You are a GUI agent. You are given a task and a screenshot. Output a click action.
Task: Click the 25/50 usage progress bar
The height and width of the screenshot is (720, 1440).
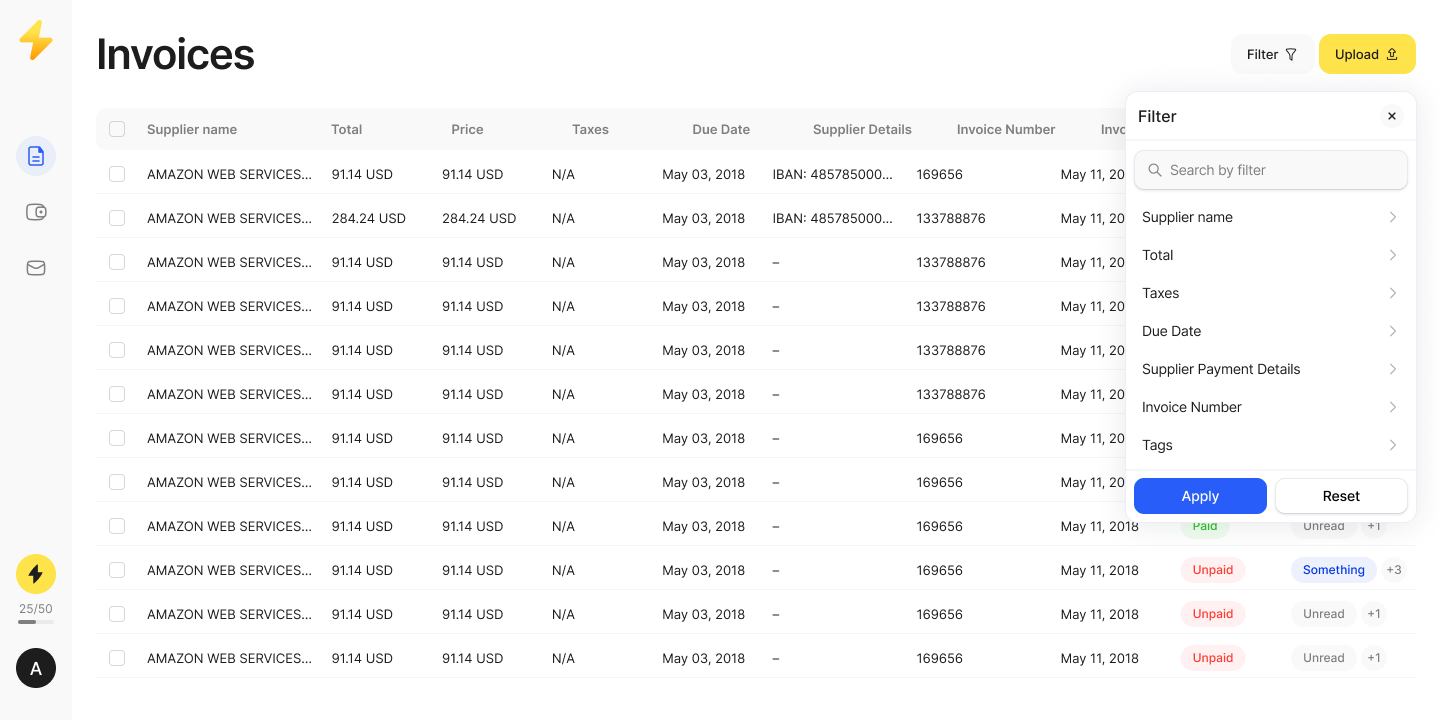(x=36, y=622)
